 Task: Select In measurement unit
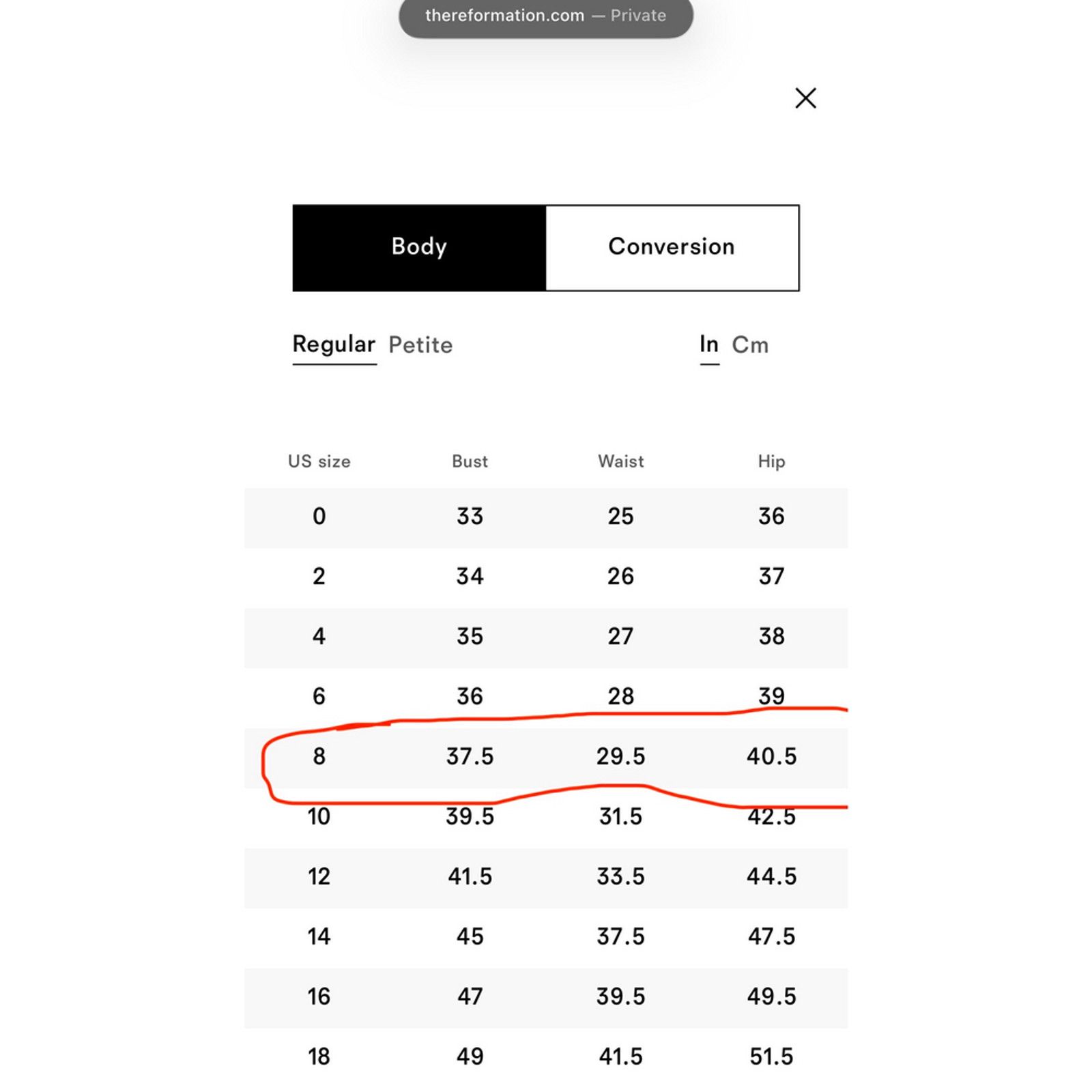point(709,345)
